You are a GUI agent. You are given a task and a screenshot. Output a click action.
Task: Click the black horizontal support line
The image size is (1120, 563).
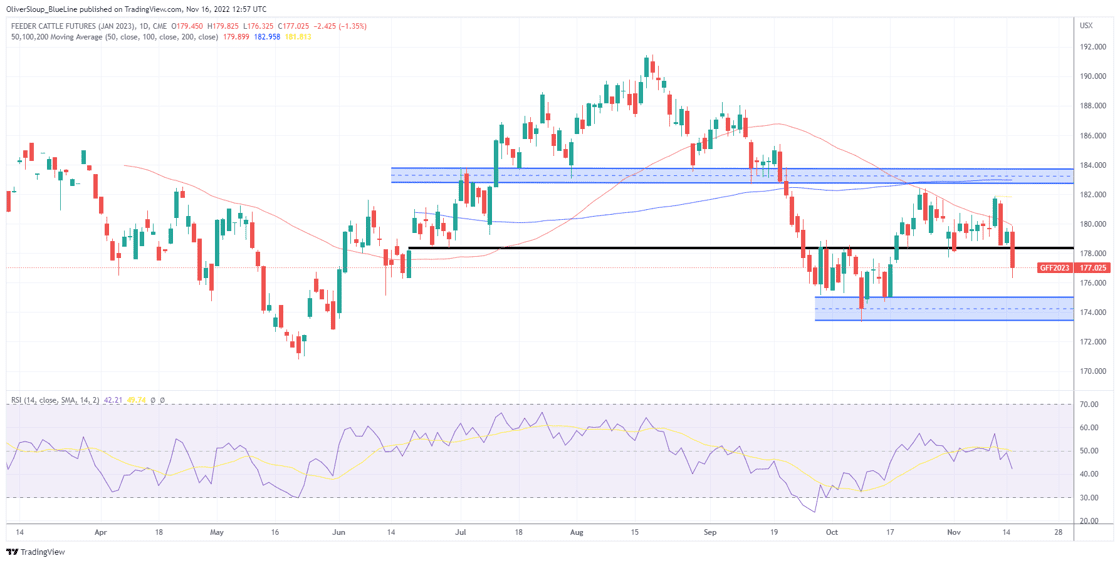tap(740, 248)
